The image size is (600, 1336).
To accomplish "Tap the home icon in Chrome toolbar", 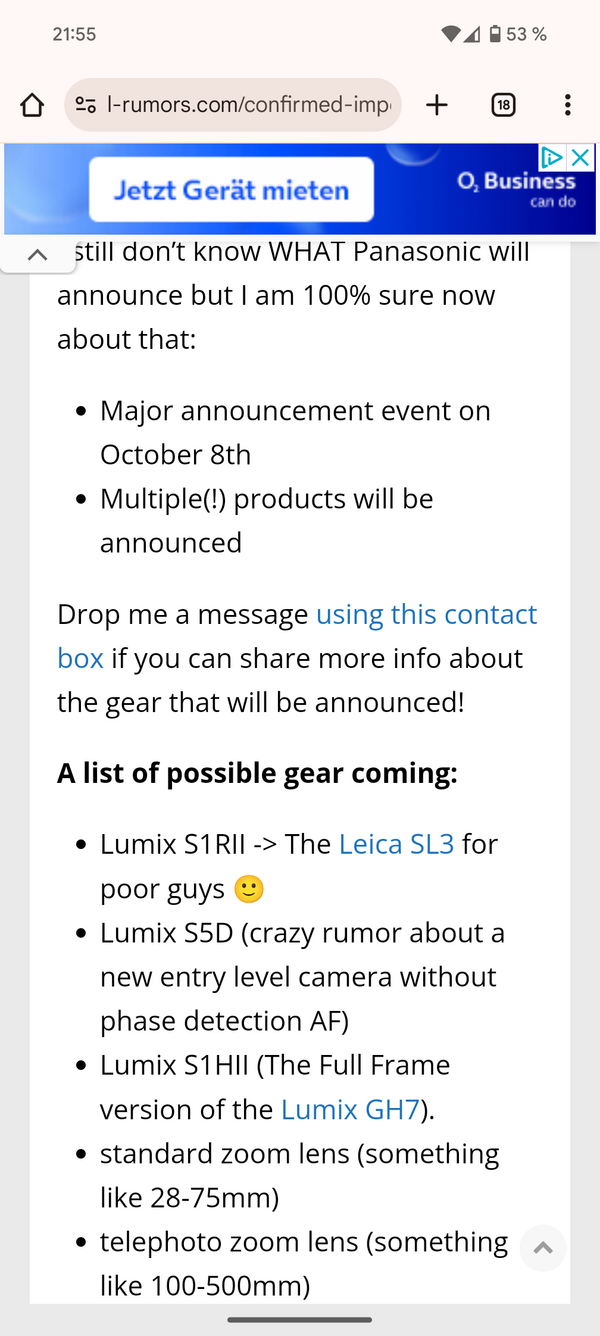I will pos(31,104).
